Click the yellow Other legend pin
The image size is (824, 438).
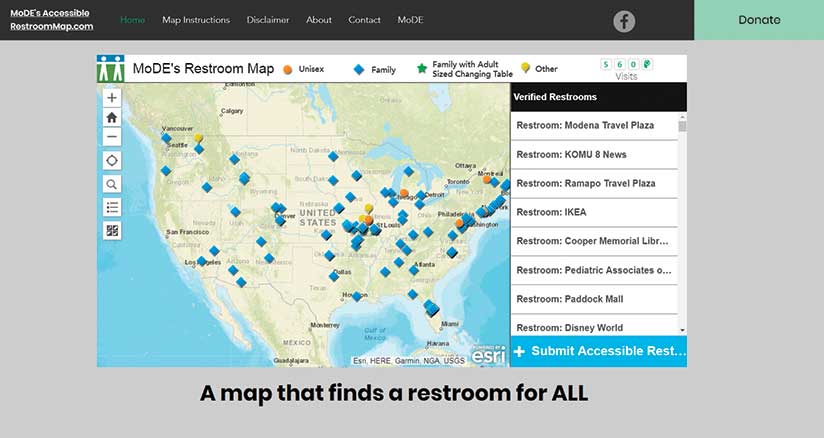[525, 68]
